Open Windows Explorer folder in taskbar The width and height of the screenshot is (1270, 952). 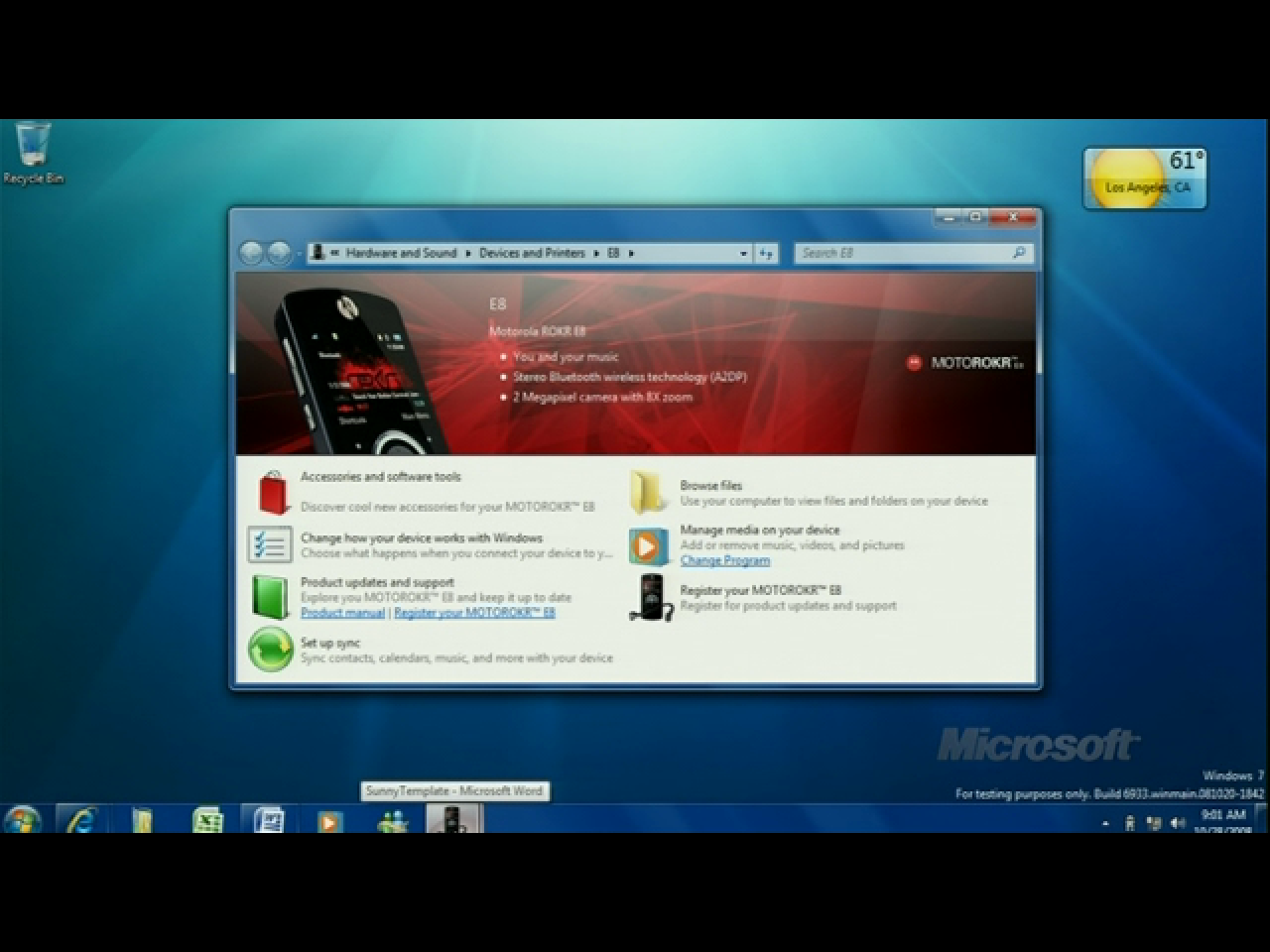coord(143,820)
